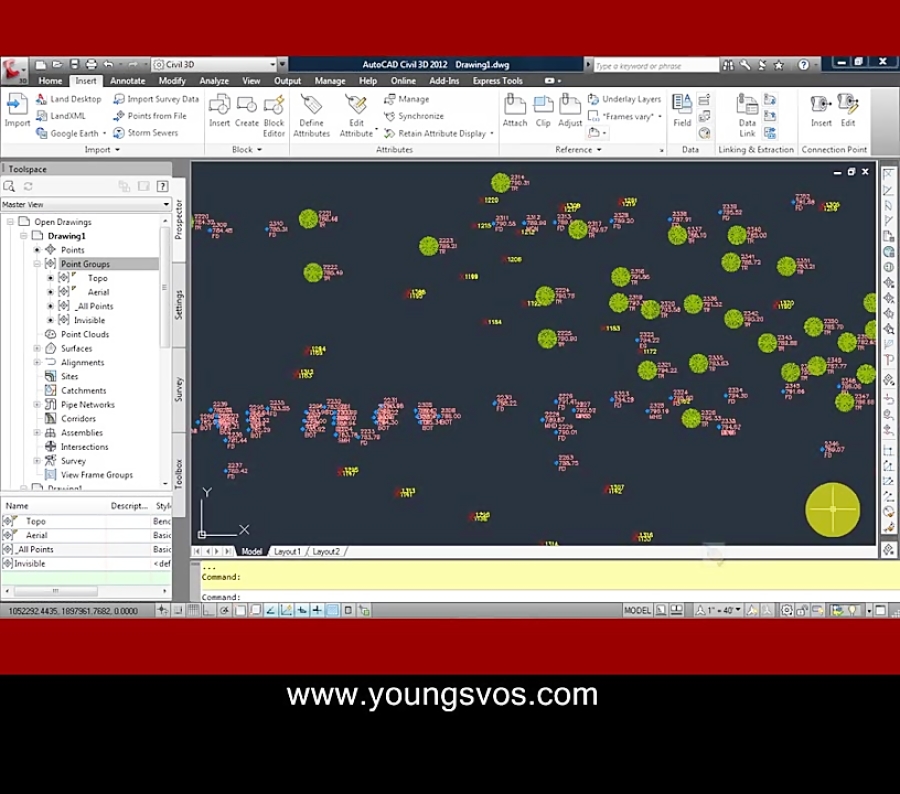This screenshot has width=900, height=794.
Task: Click the Data Link icon
Action: point(749,104)
